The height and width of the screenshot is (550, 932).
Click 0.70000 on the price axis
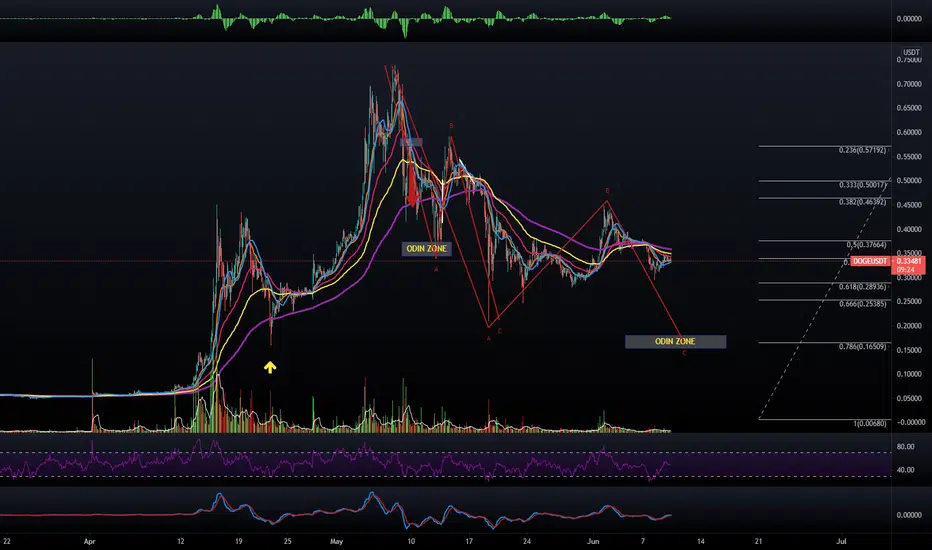click(909, 84)
